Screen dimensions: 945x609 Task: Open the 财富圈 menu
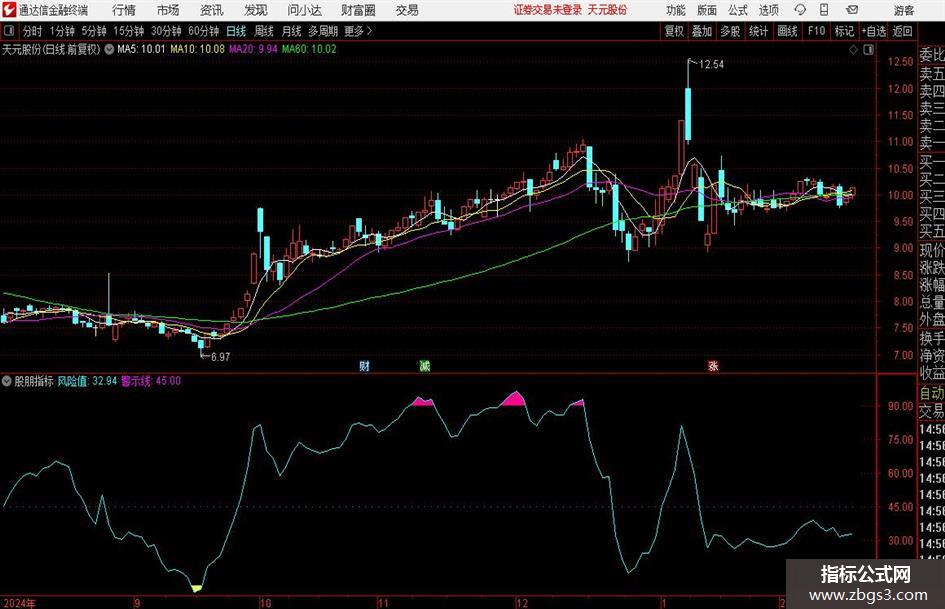coord(358,10)
